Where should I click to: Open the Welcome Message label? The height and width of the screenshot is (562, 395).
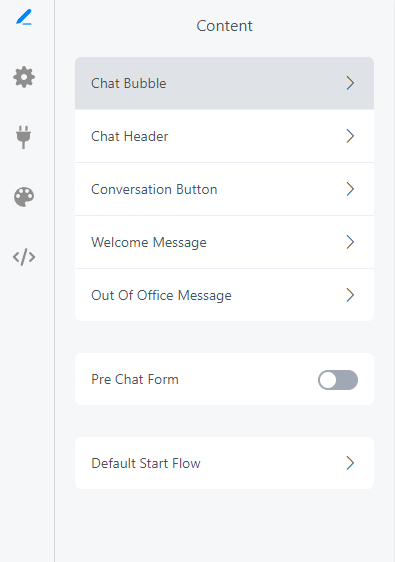(x=149, y=242)
